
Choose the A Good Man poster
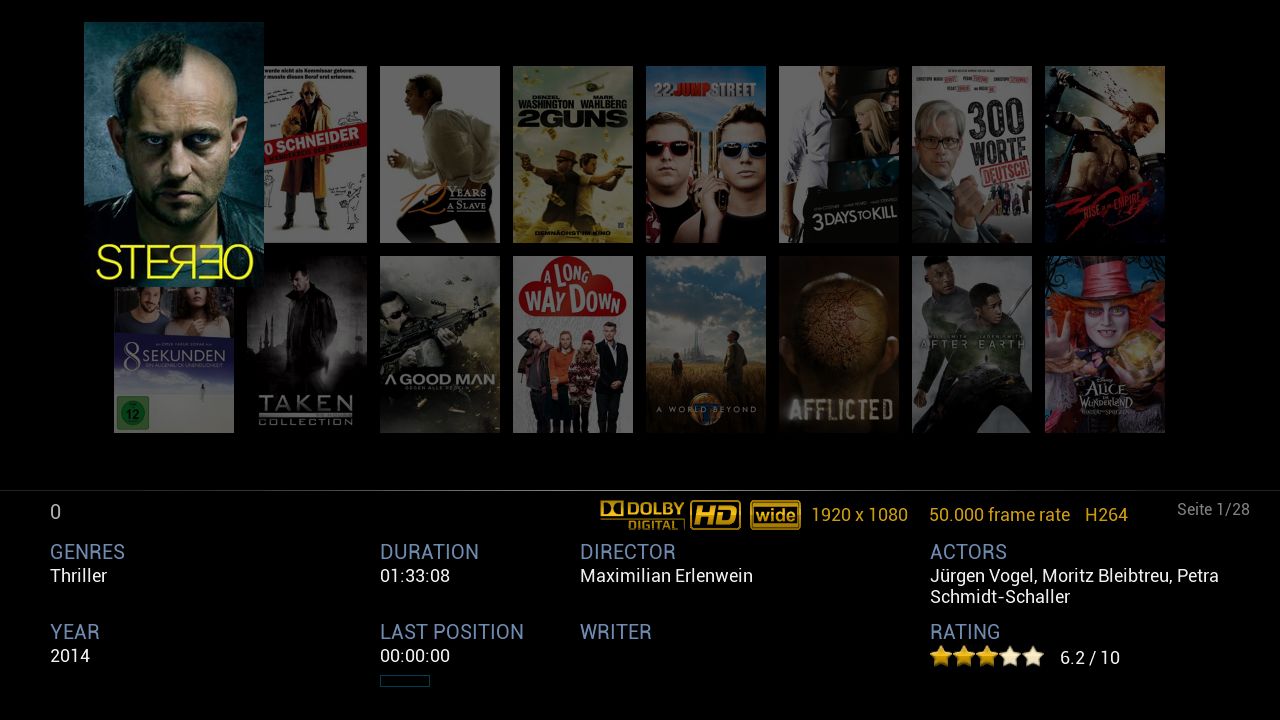tap(440, 344)
